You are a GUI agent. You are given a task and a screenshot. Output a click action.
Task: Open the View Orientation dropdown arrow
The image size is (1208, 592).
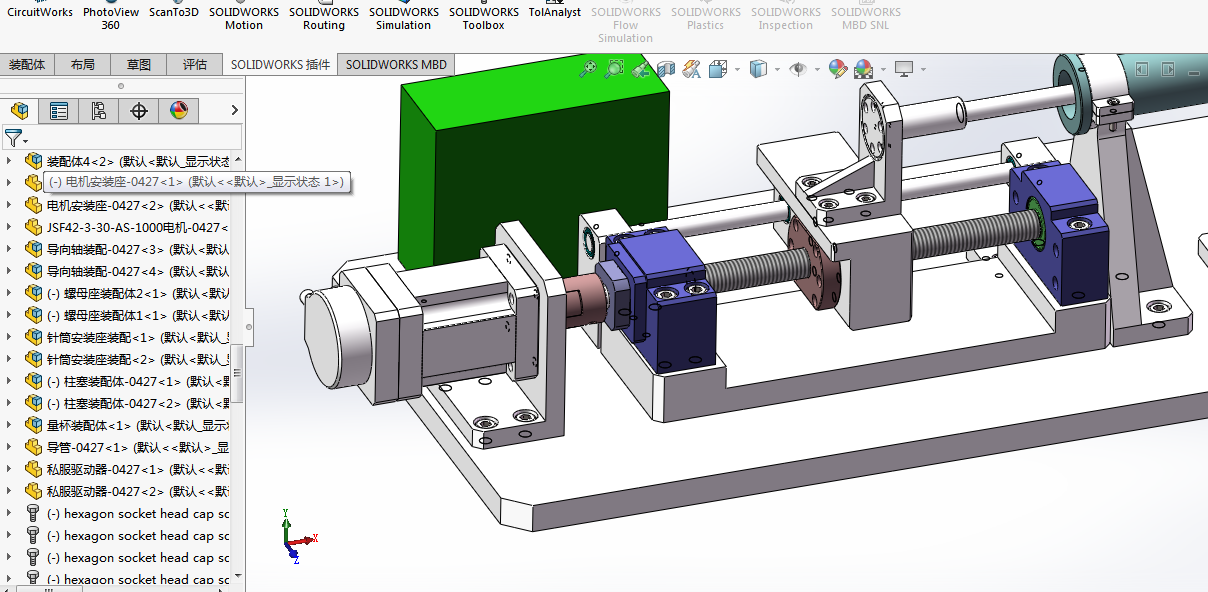point(737,69)
